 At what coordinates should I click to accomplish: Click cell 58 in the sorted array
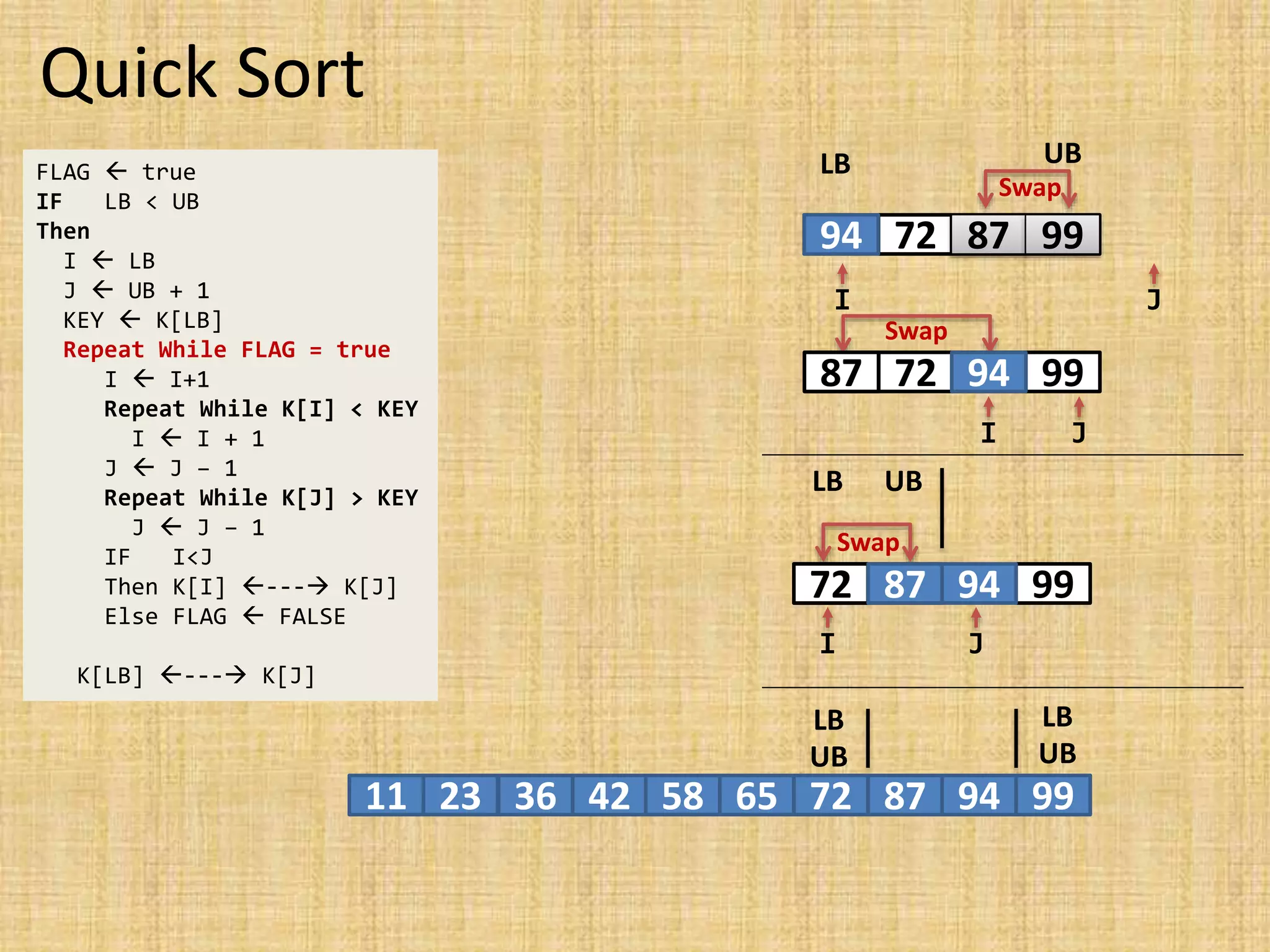pyautogui.click(x=682, y=796)
